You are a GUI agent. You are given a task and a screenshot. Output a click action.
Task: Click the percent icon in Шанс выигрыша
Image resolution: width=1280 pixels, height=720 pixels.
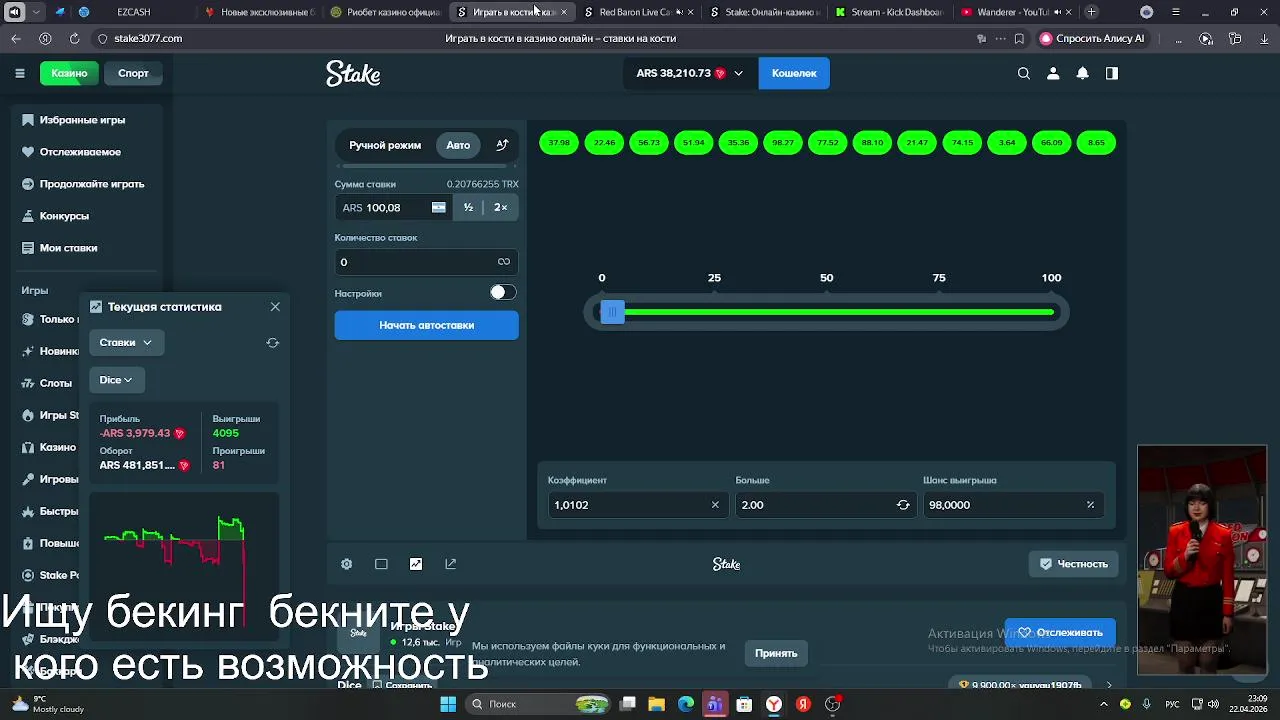pos(1090,505)
